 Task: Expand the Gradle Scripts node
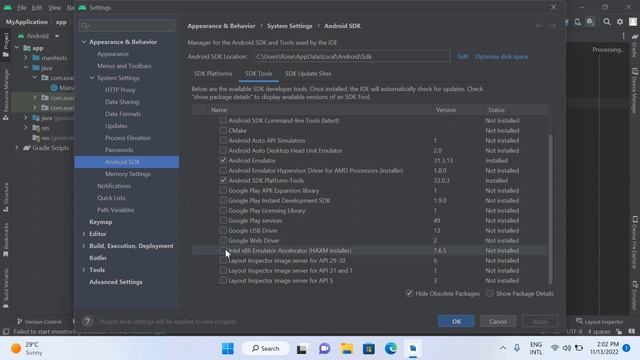pos(17,148)
